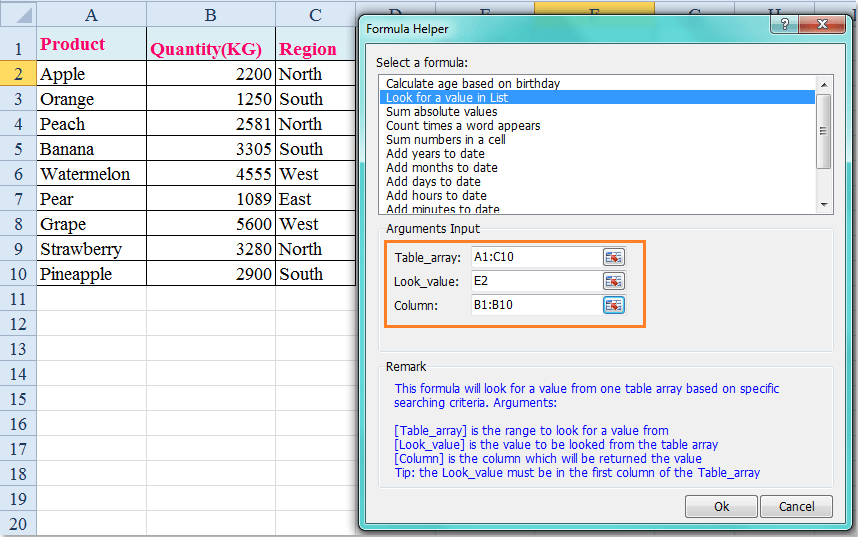Image resolution: width=858 pixels, height=537 pixels.
Task: Select 'Add years to date' formula
Action: 435,154
